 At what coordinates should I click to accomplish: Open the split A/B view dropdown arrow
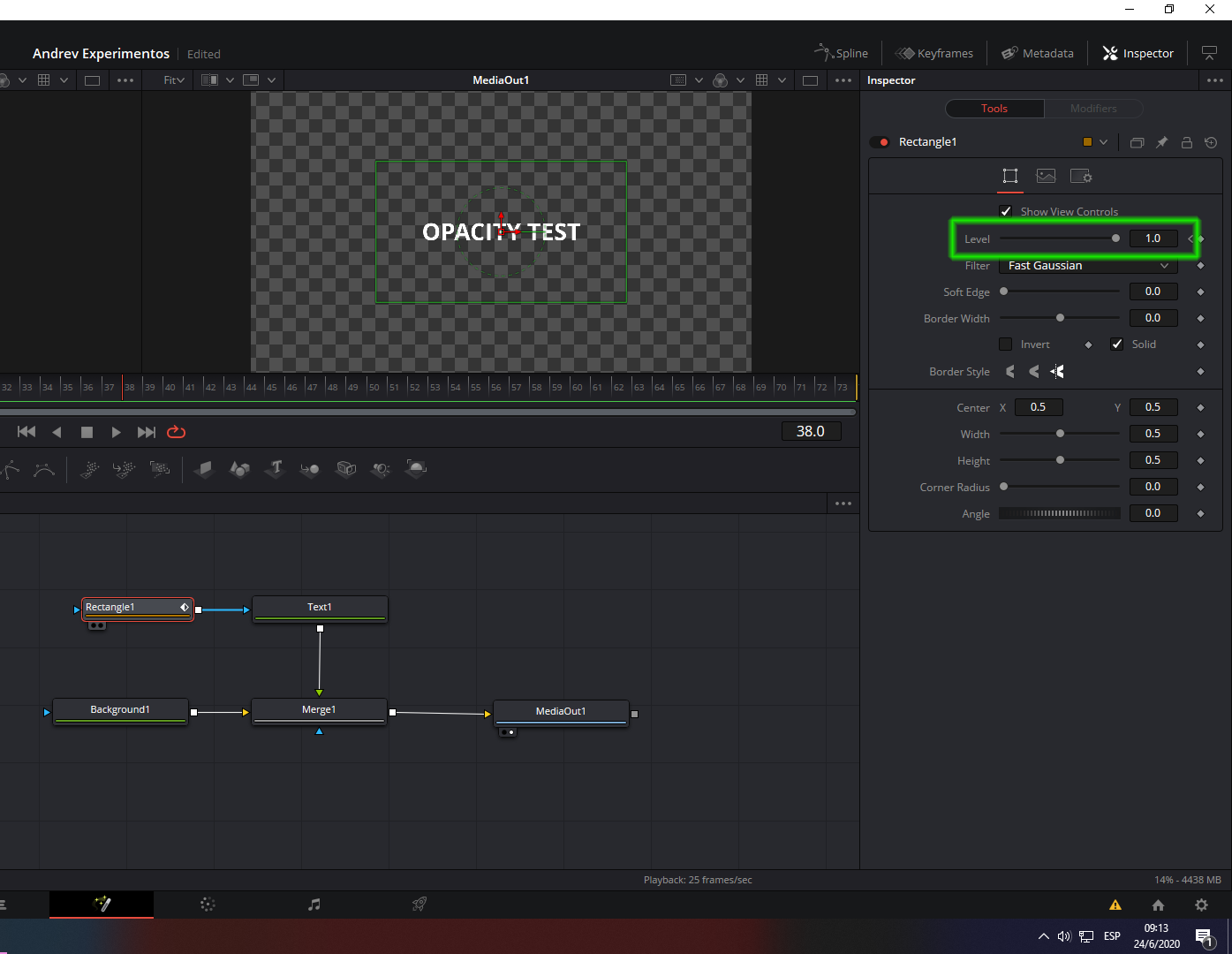coord(230,80)
